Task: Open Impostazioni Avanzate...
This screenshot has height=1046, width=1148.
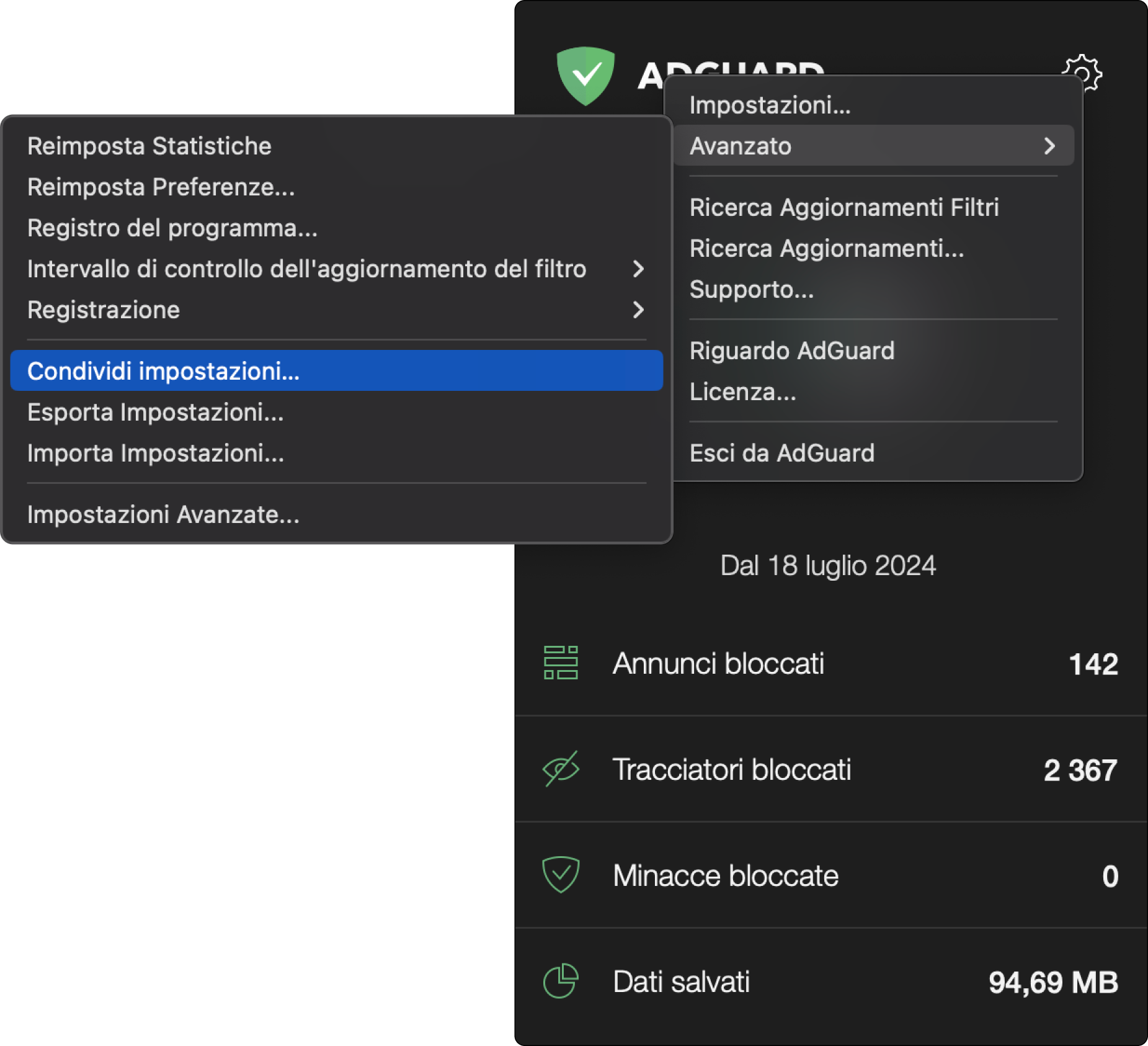Action: pyautogui.click(x=337, y=514)
